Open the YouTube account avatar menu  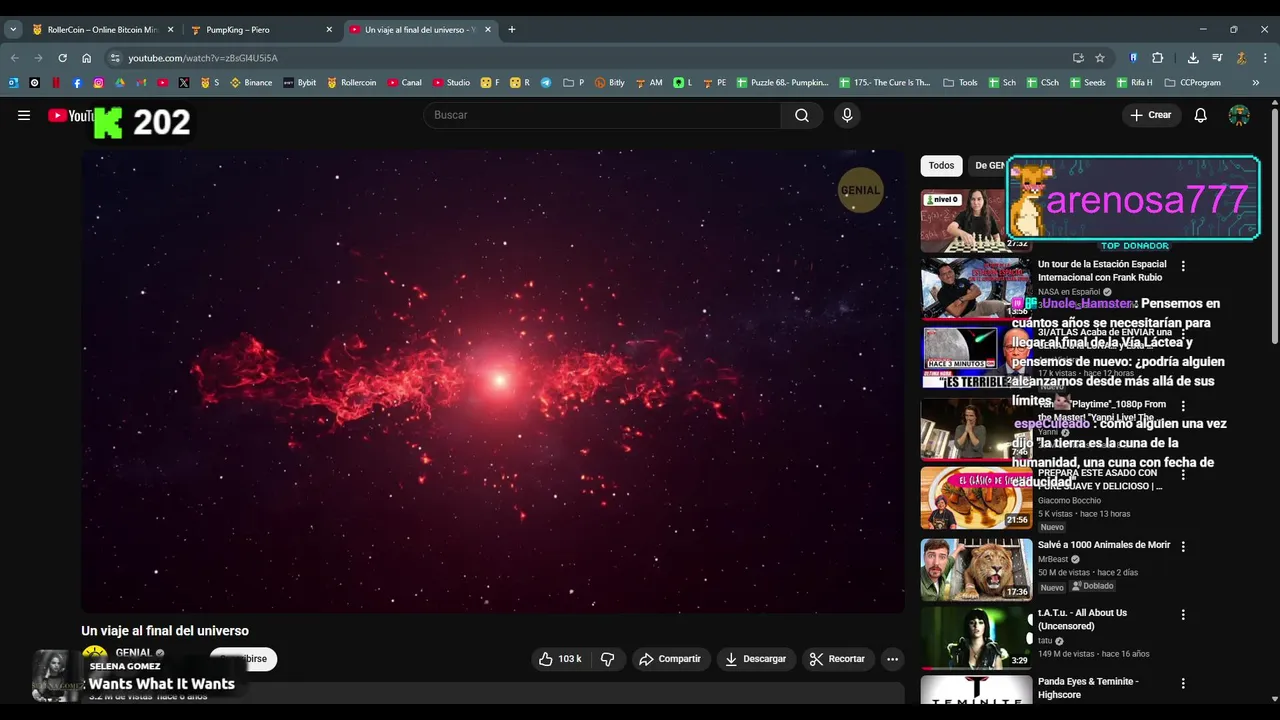click(1239, 115)
